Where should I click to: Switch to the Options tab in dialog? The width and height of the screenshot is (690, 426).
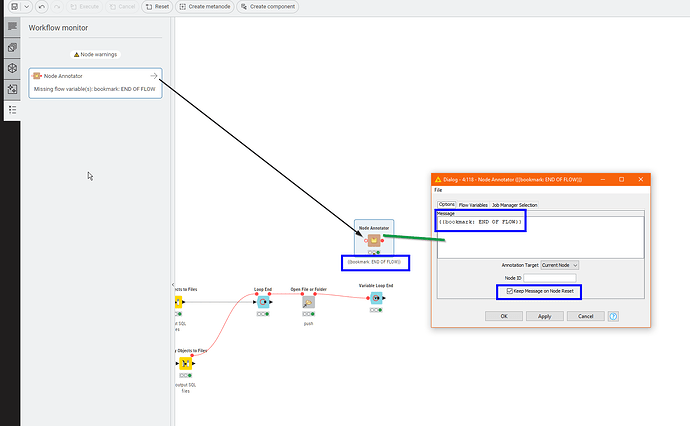tap(447, 205)
